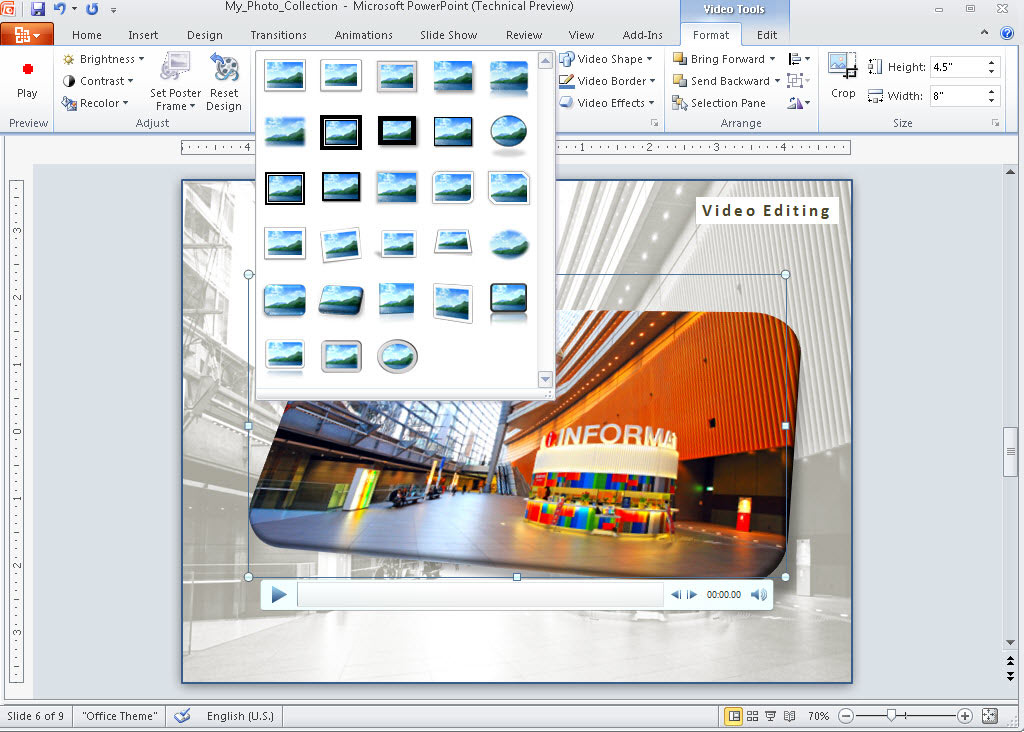
Task: Open the Align objects dropdown icon
Action: (x=799, y=59)
